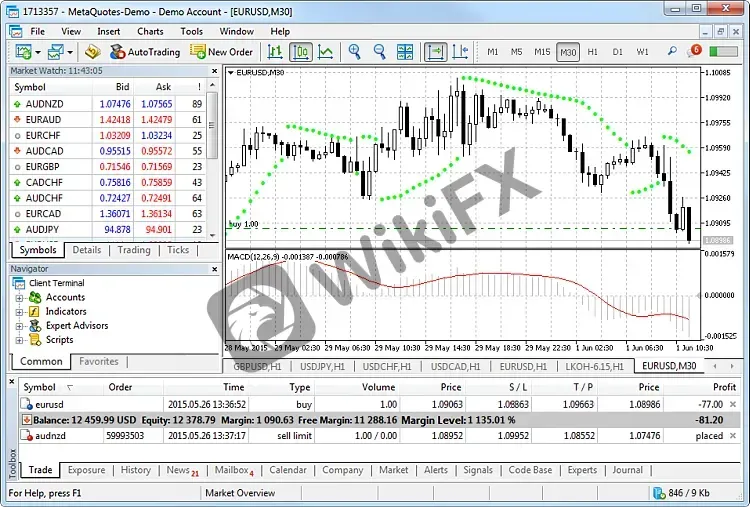Zoom out of the chart
This screenshot has width=750, height=507.
tap(379, 52)
